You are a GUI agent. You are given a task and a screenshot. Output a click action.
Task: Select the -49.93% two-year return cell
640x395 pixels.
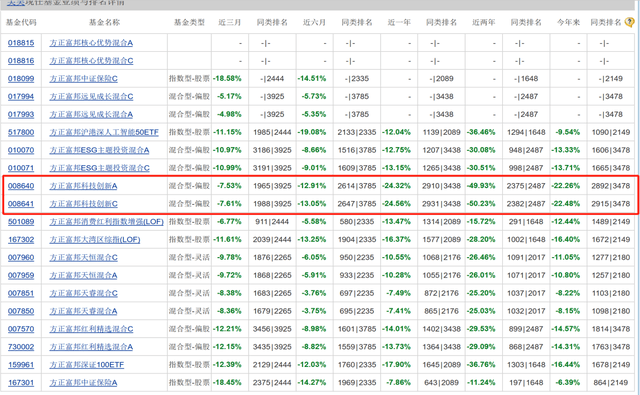[x=481, y=186]
